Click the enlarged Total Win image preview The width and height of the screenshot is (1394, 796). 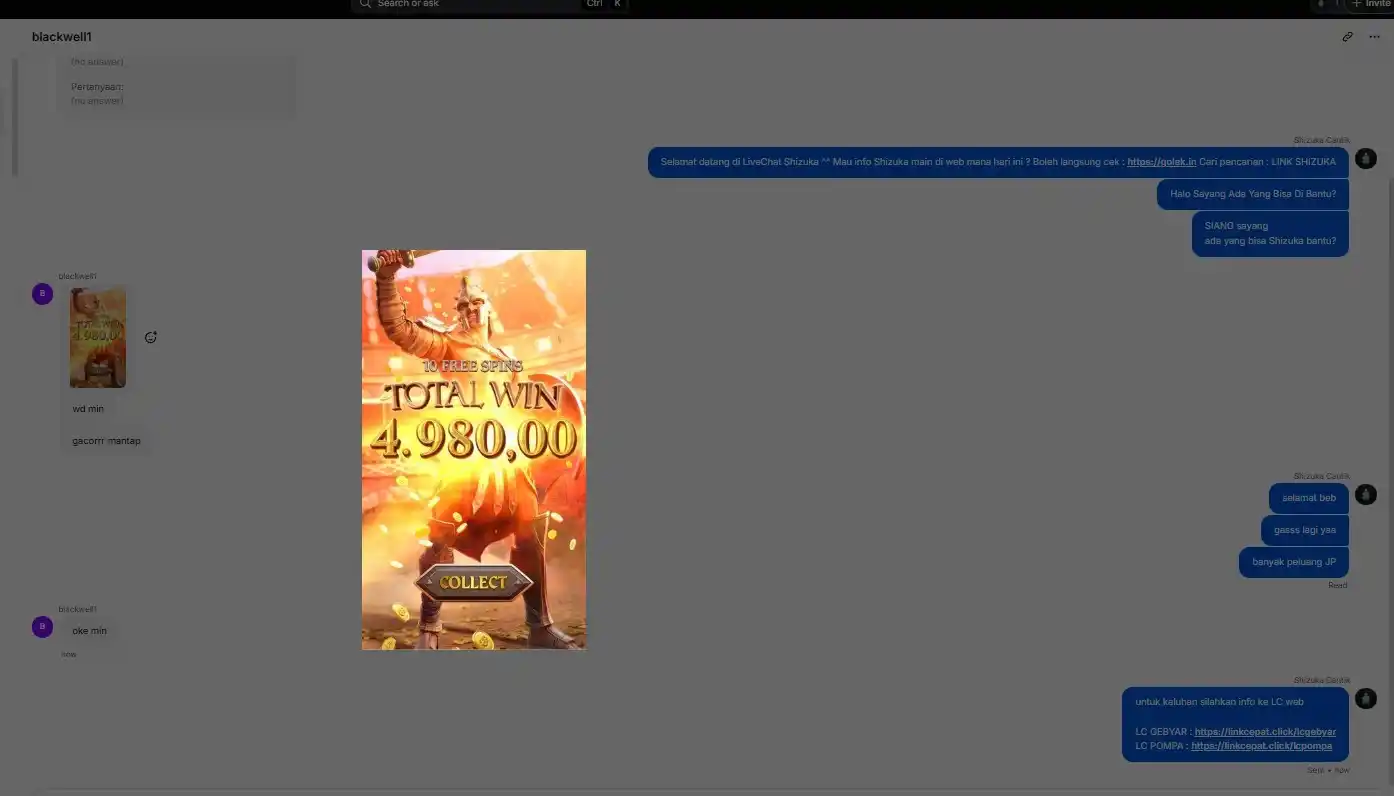[x=474, y=450]
